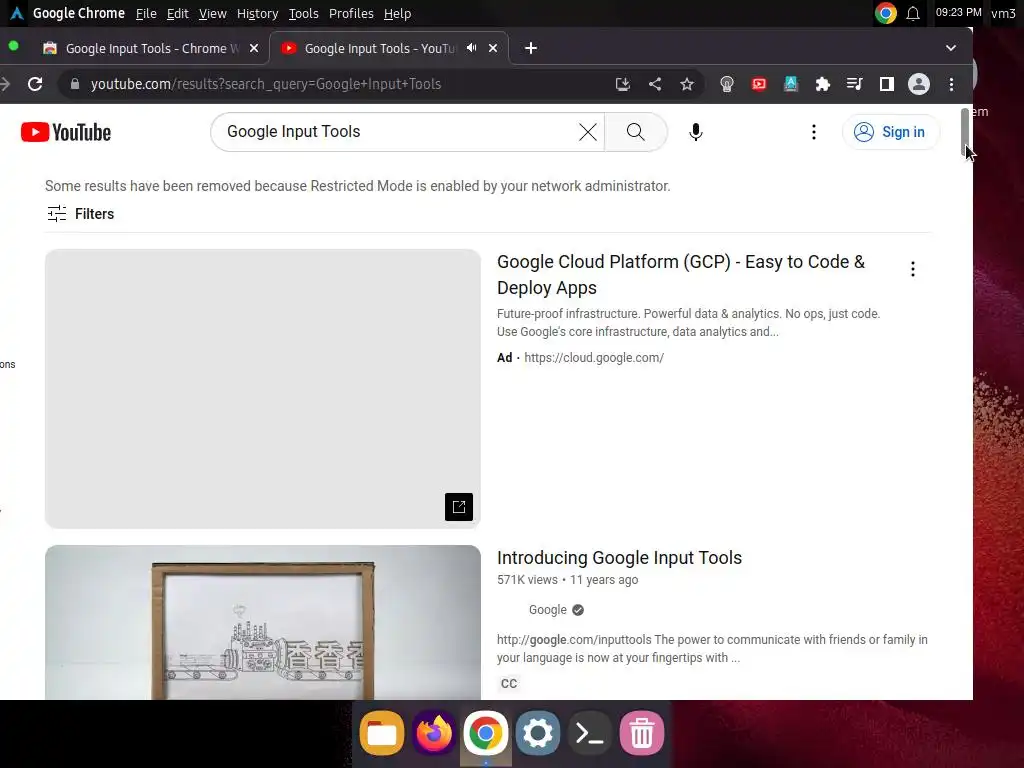Click the Google Chrome dock icon
The image size is (1024, 768).
(x=485, y=733)
